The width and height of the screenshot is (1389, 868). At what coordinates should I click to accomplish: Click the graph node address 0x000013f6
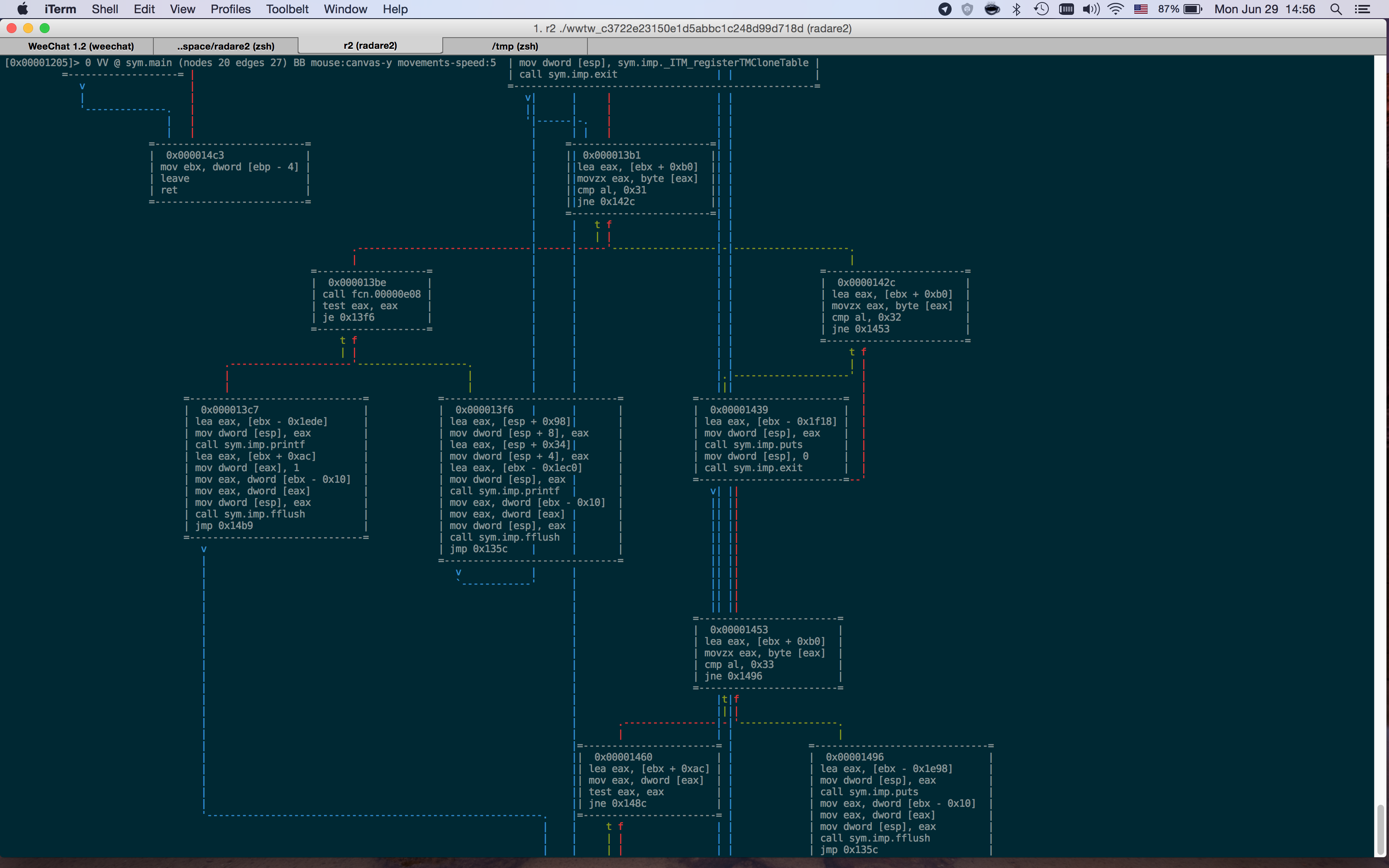[x=484, y=410]
